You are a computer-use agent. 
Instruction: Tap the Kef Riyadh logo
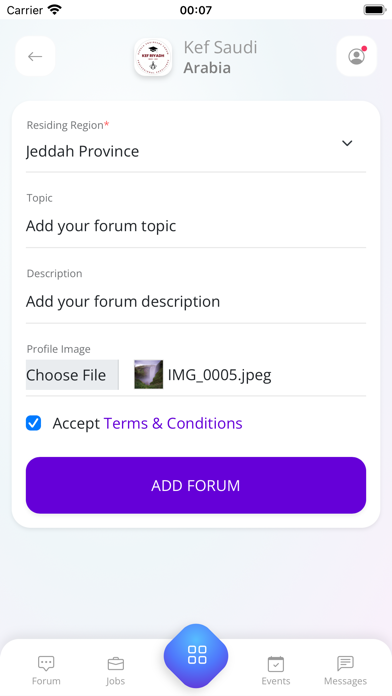153,57
